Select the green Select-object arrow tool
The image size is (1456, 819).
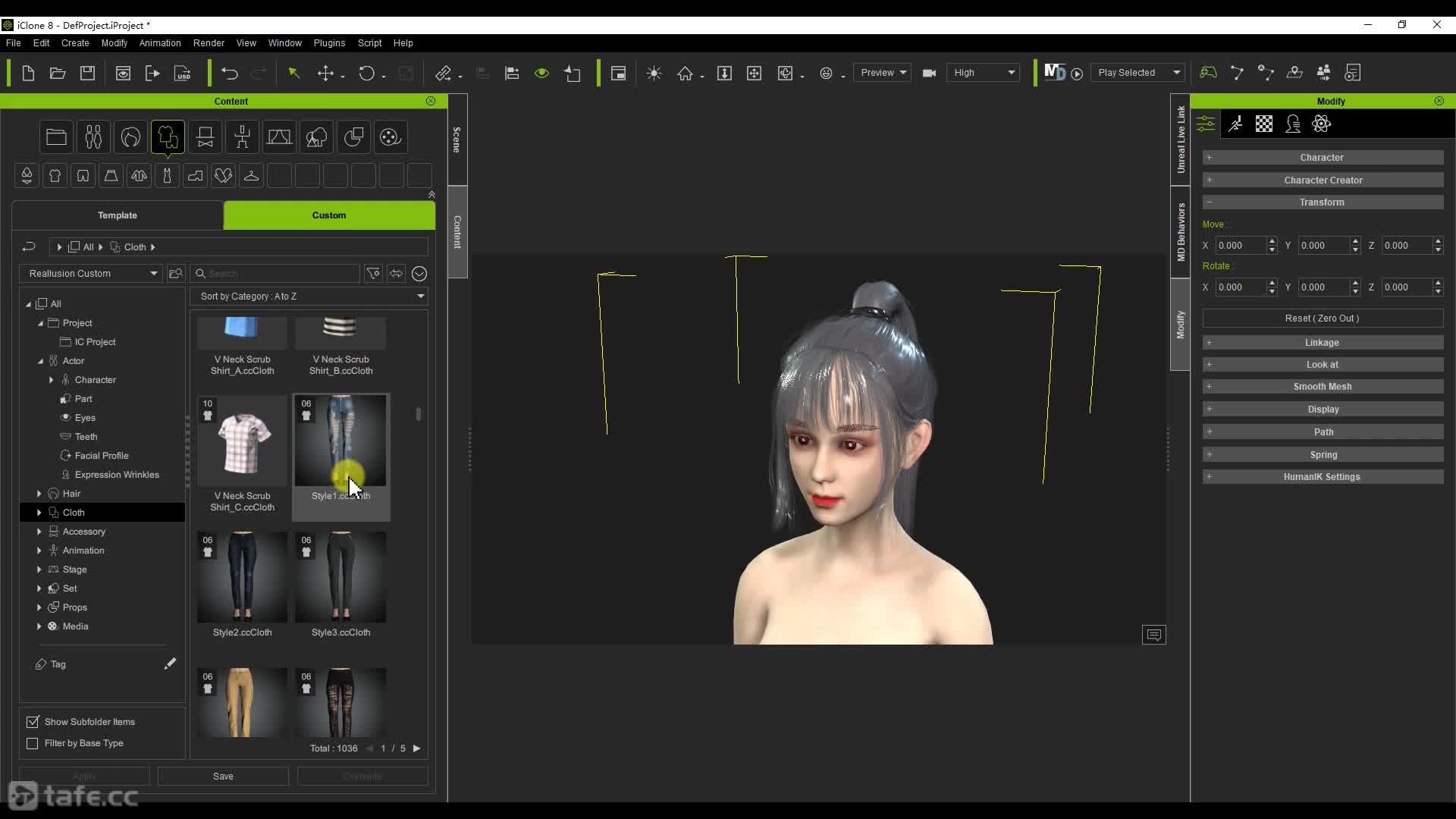click(x=293, y=73)
